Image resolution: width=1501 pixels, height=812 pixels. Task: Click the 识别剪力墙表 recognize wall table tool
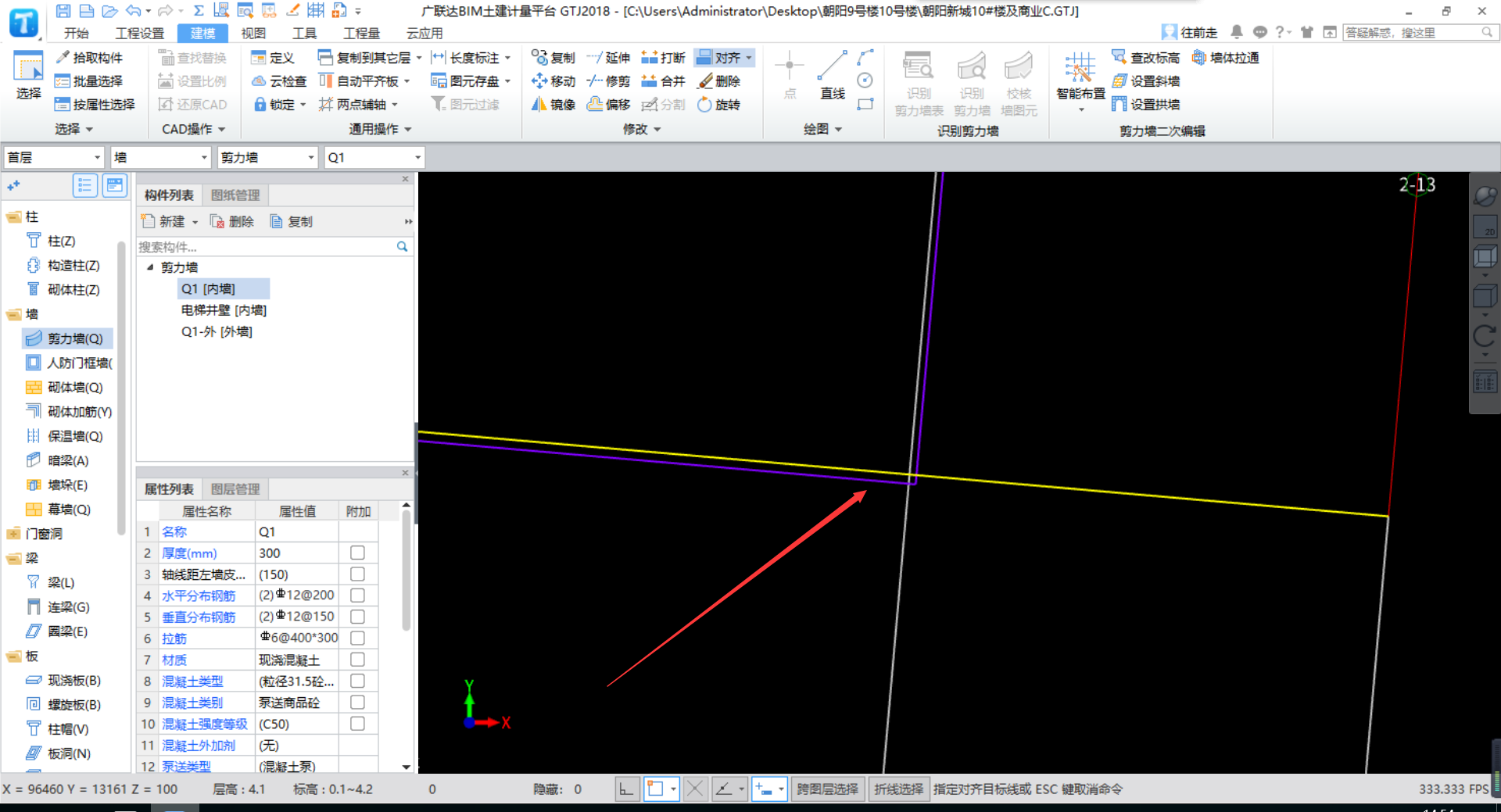[x=919, y=84]
